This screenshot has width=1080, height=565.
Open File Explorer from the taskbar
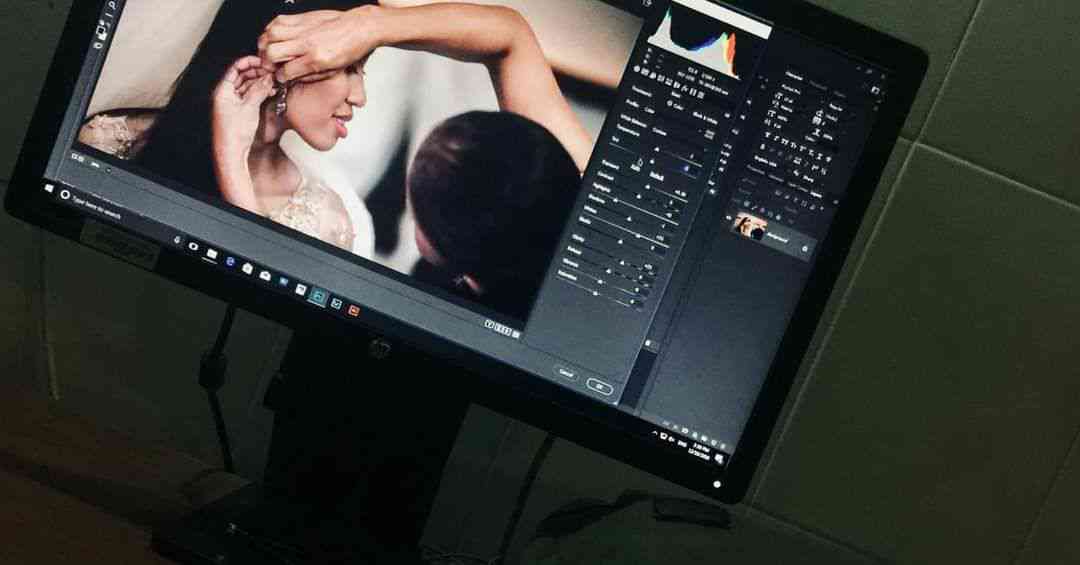(212, 254)
